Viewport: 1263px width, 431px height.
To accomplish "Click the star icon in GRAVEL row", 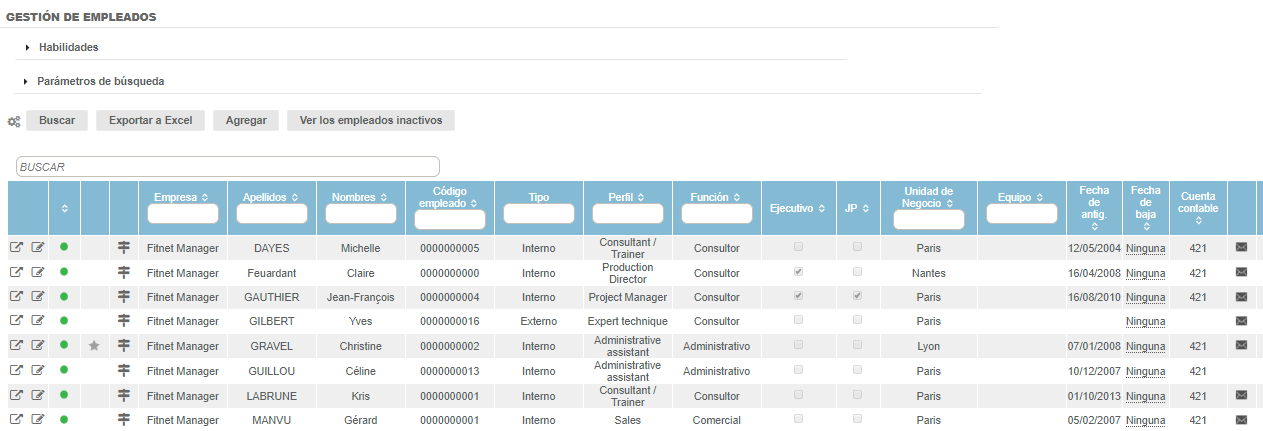I will pos(95,346).
